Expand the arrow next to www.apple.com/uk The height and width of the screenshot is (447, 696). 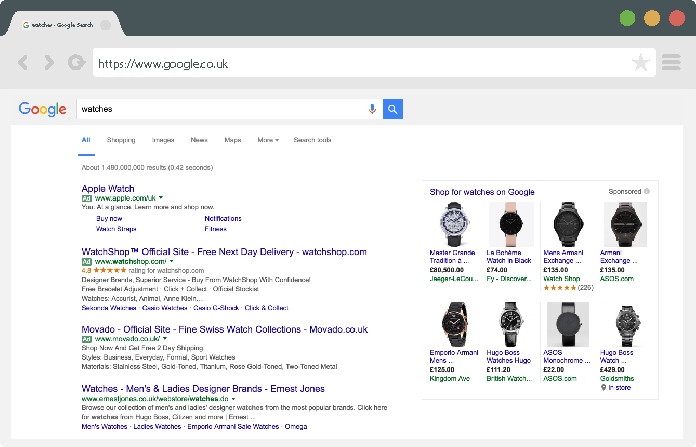pos(161,198)
